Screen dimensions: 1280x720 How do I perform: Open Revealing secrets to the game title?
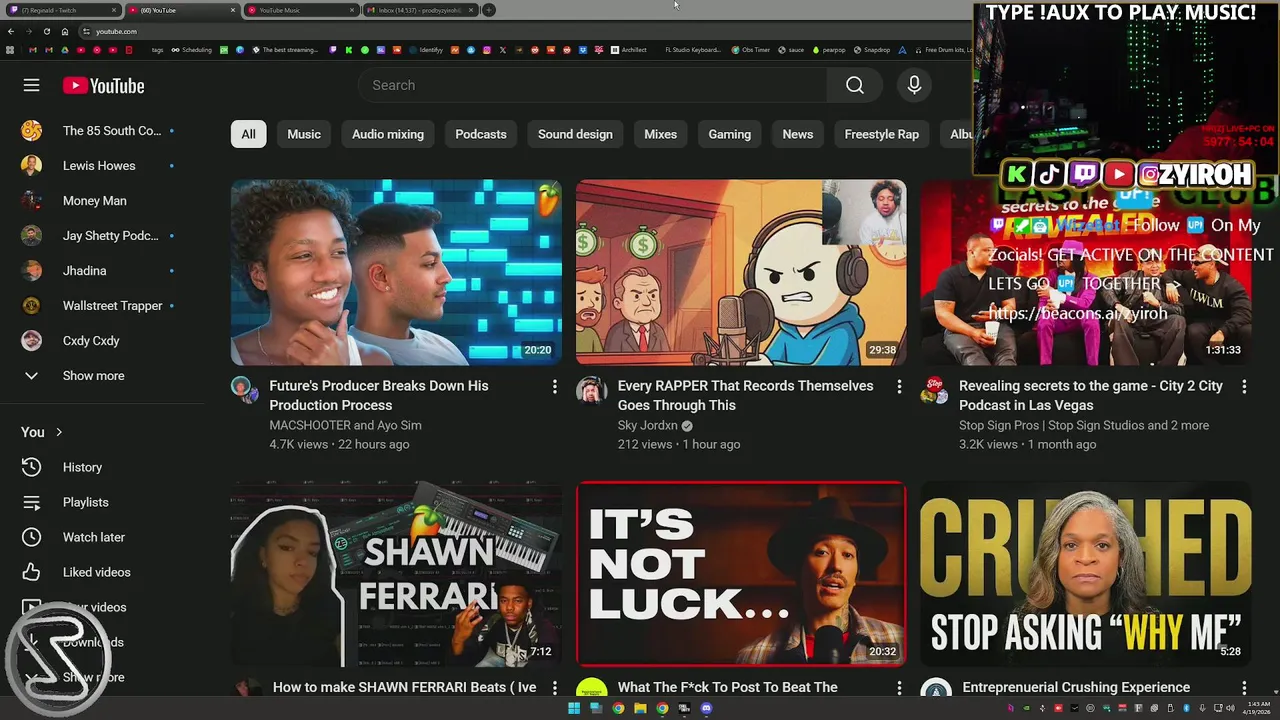1091,395
